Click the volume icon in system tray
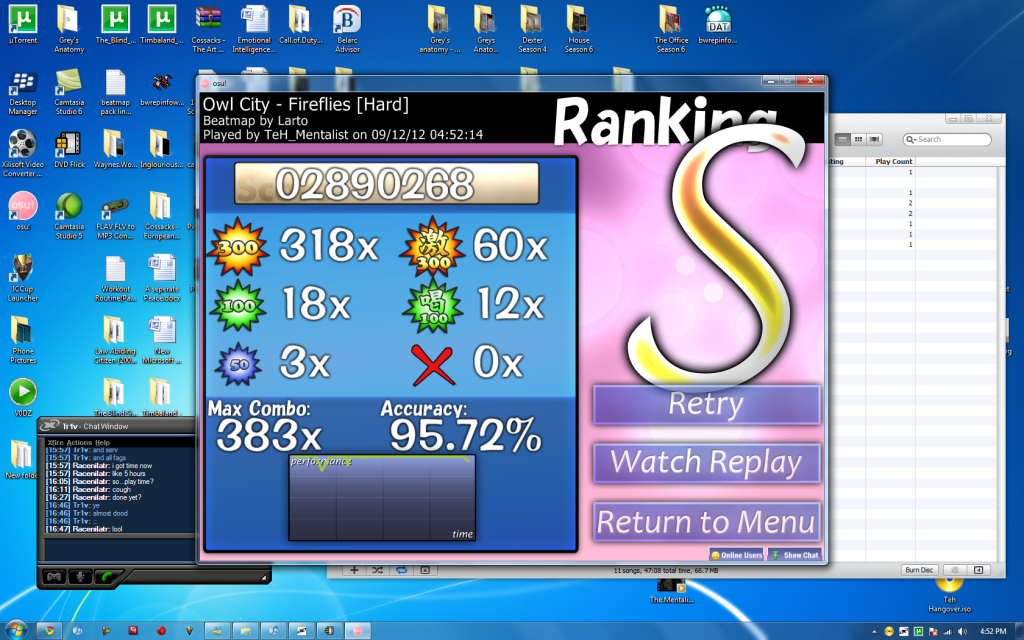1024x640 pixels. coord(962,632)
